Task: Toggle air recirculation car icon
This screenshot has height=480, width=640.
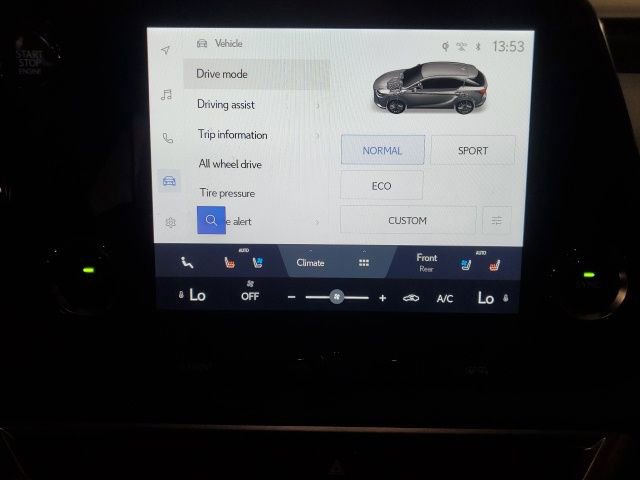Action: tap(411, 298)
